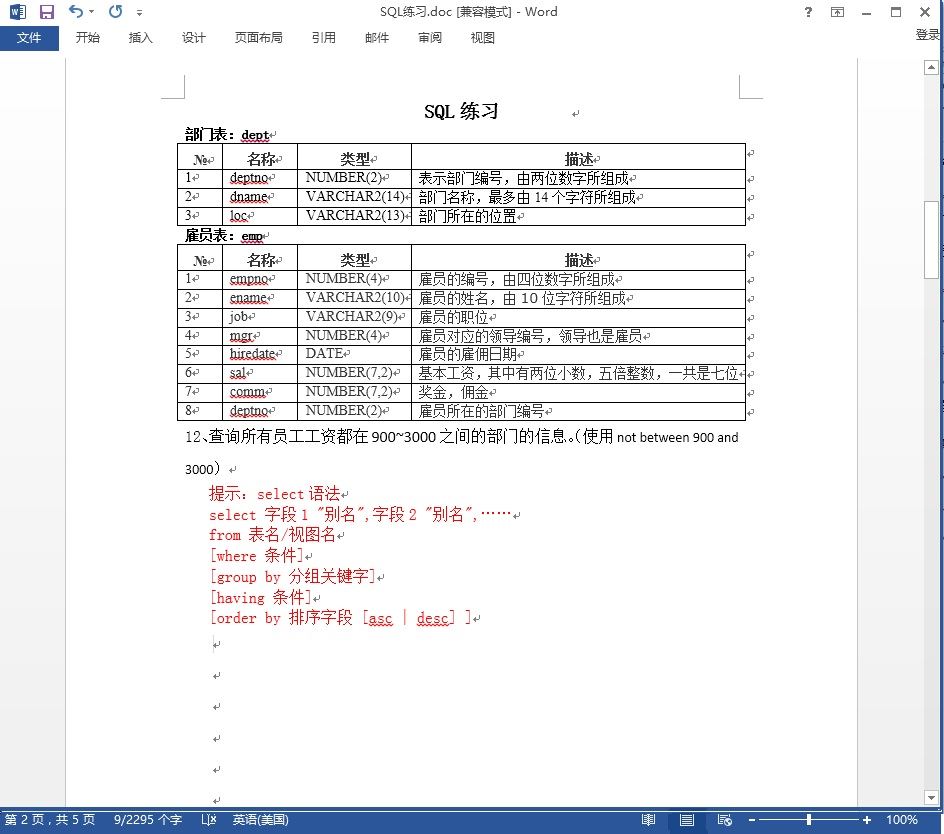Switch to Read Mode view

(648, 820)
